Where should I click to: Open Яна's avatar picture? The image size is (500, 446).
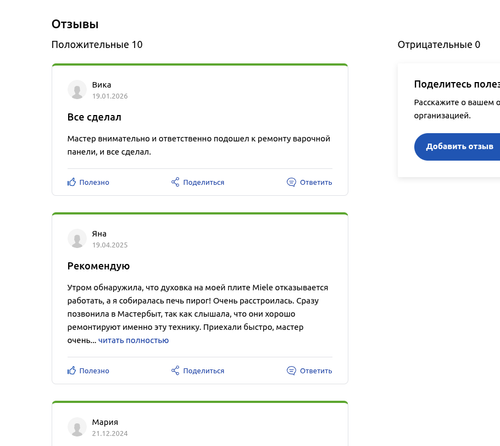click(77, 238)
